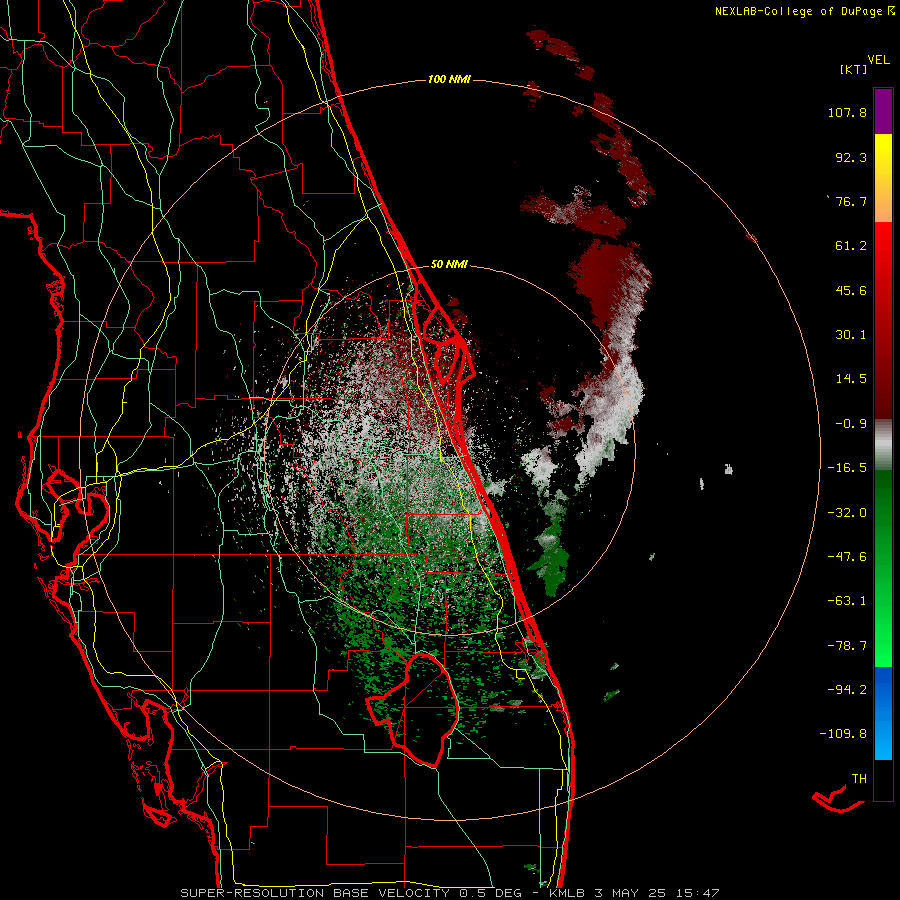
Task: Click the -94.2 velocity scale value
Action: pyautogui.click(x=847, y=689)
